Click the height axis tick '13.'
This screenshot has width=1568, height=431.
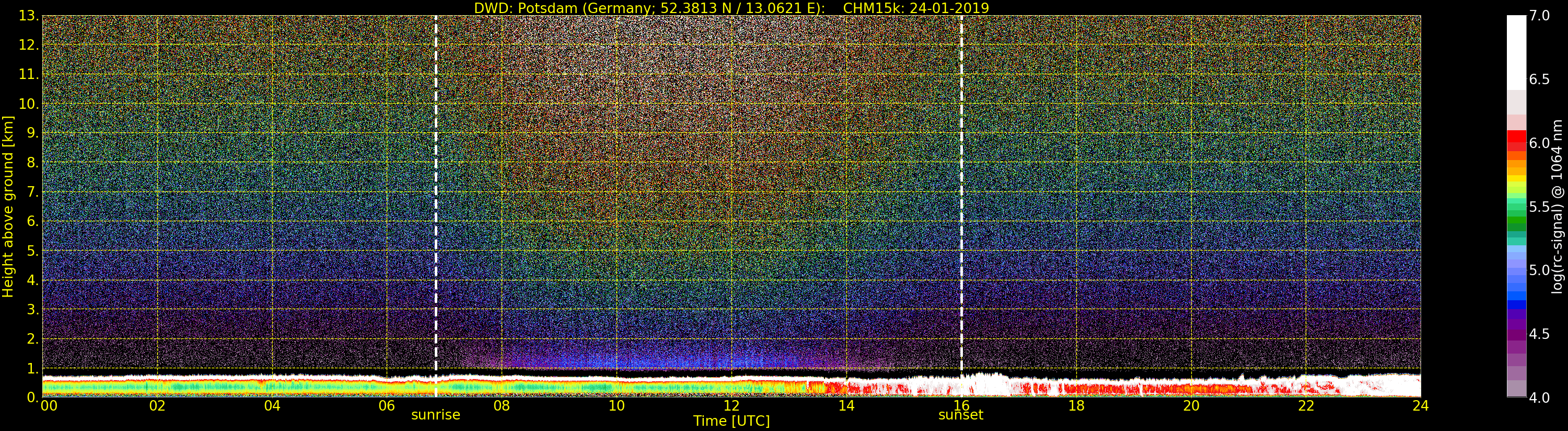29,16
